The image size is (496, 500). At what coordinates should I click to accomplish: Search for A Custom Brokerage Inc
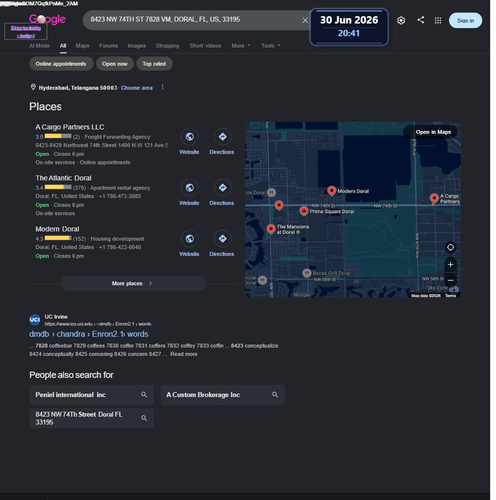(222, 395)
